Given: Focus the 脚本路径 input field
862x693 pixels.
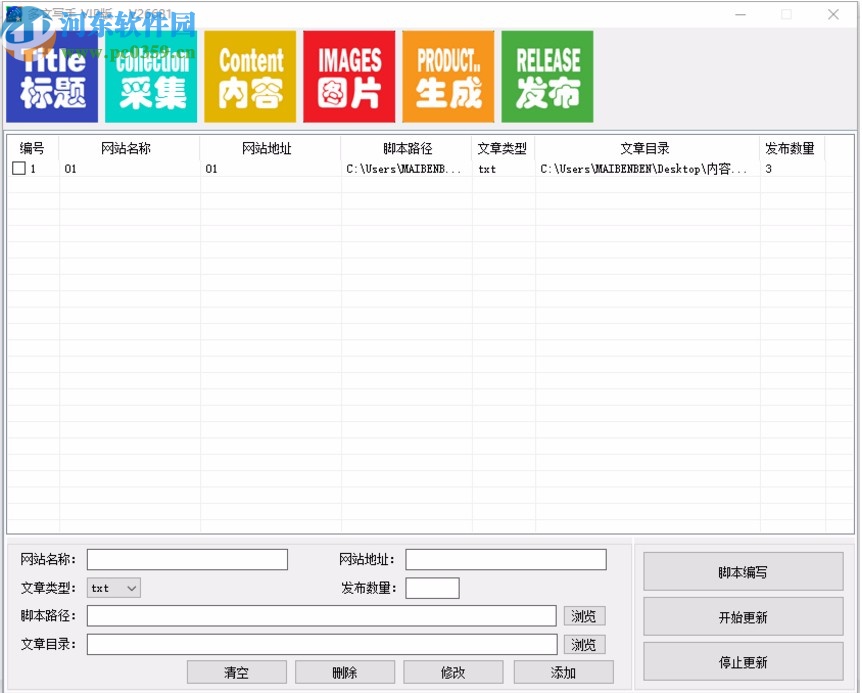Looking at the screenshot, I should tap(322, 616).
